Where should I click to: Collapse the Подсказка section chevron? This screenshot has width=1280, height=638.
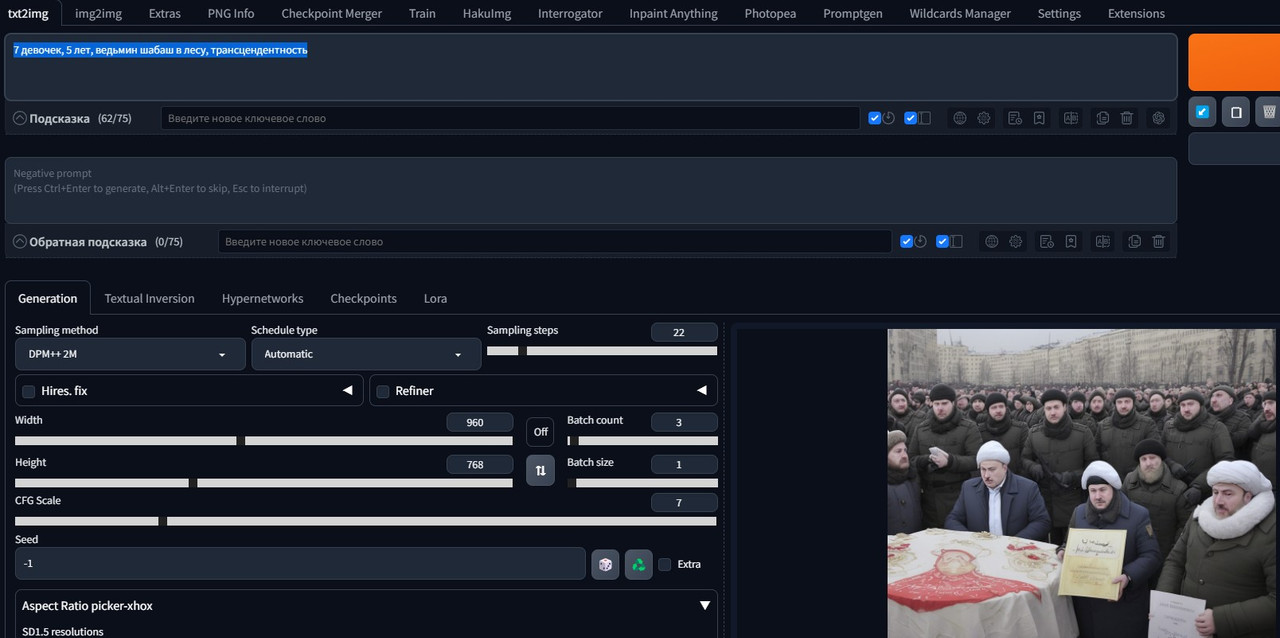pyautogui.click(x=20, y=118)
